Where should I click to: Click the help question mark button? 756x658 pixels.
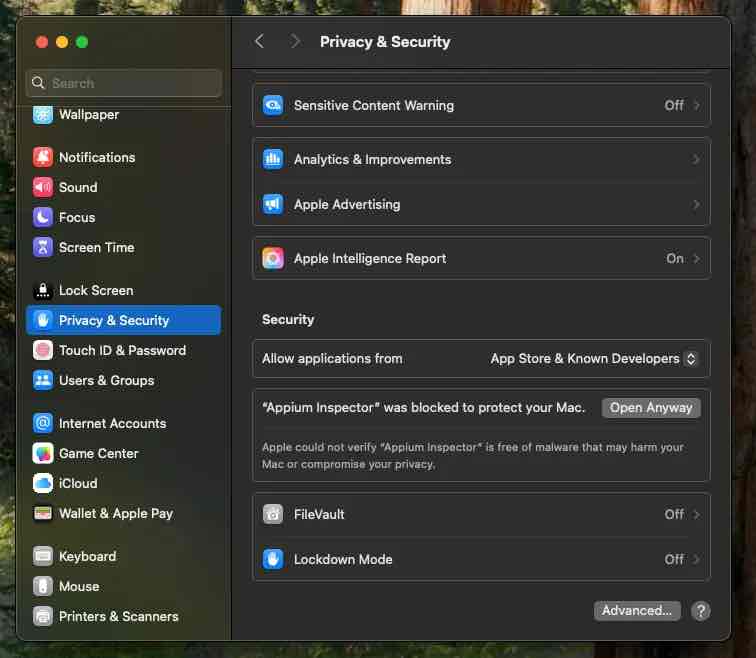pyautogui.click(x=701, y=611)
